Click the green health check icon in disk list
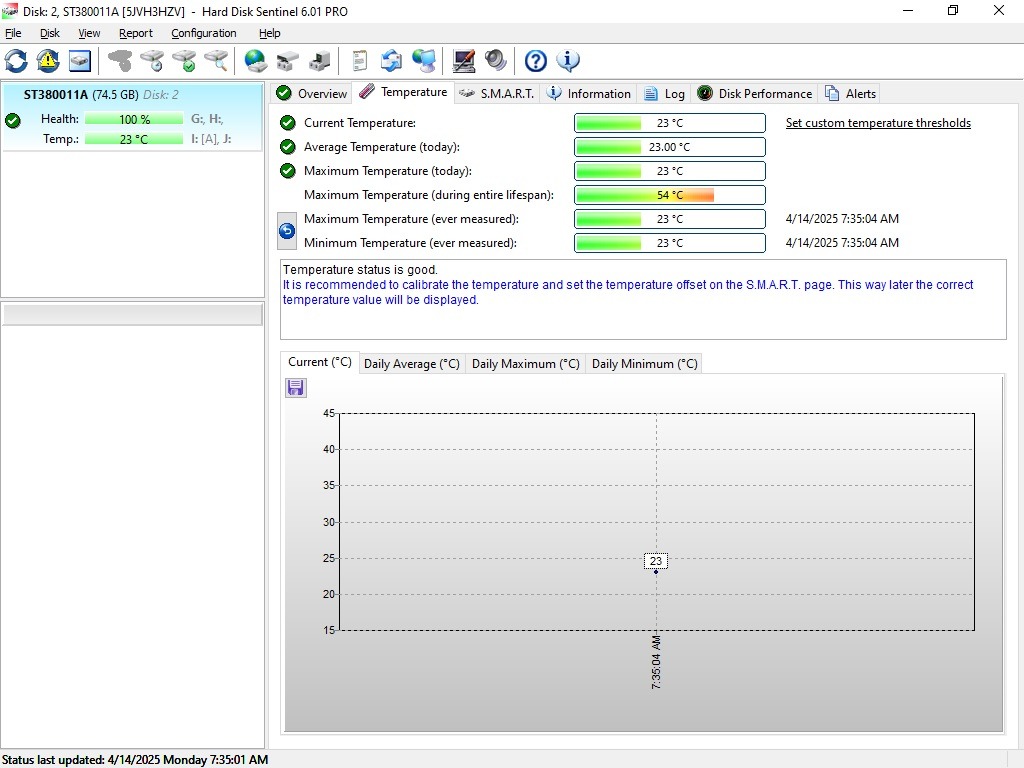Image resolution: width=1024 pixels, height=768 pixels. pyautogui.click(x=12, y=120)
